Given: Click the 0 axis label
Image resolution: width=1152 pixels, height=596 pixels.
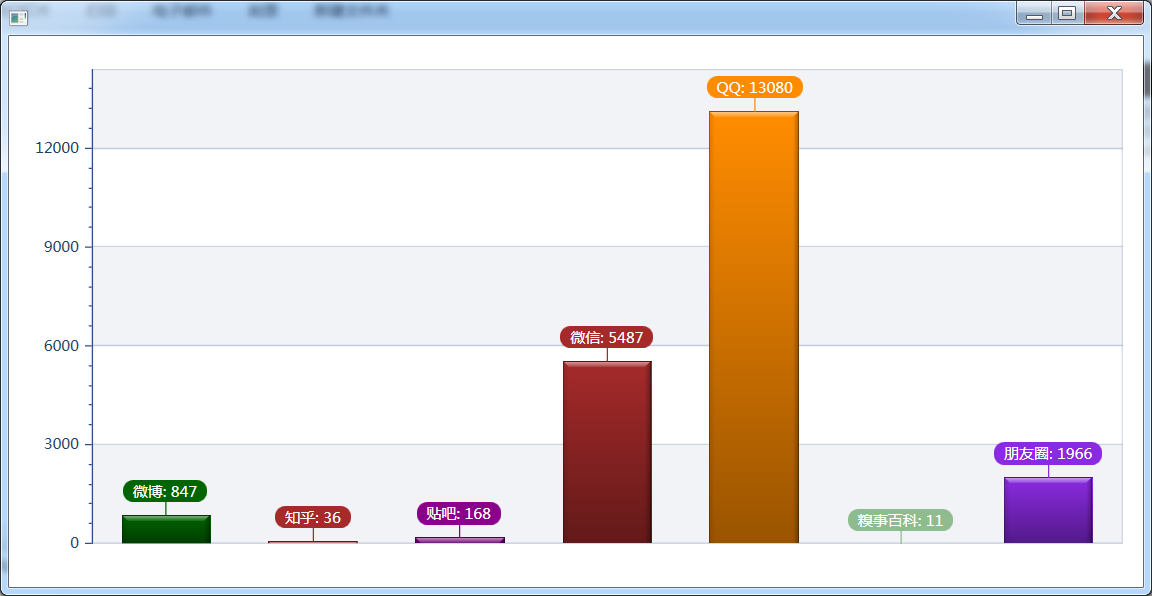Looking at the screenshot, I should tap(75, 543).
